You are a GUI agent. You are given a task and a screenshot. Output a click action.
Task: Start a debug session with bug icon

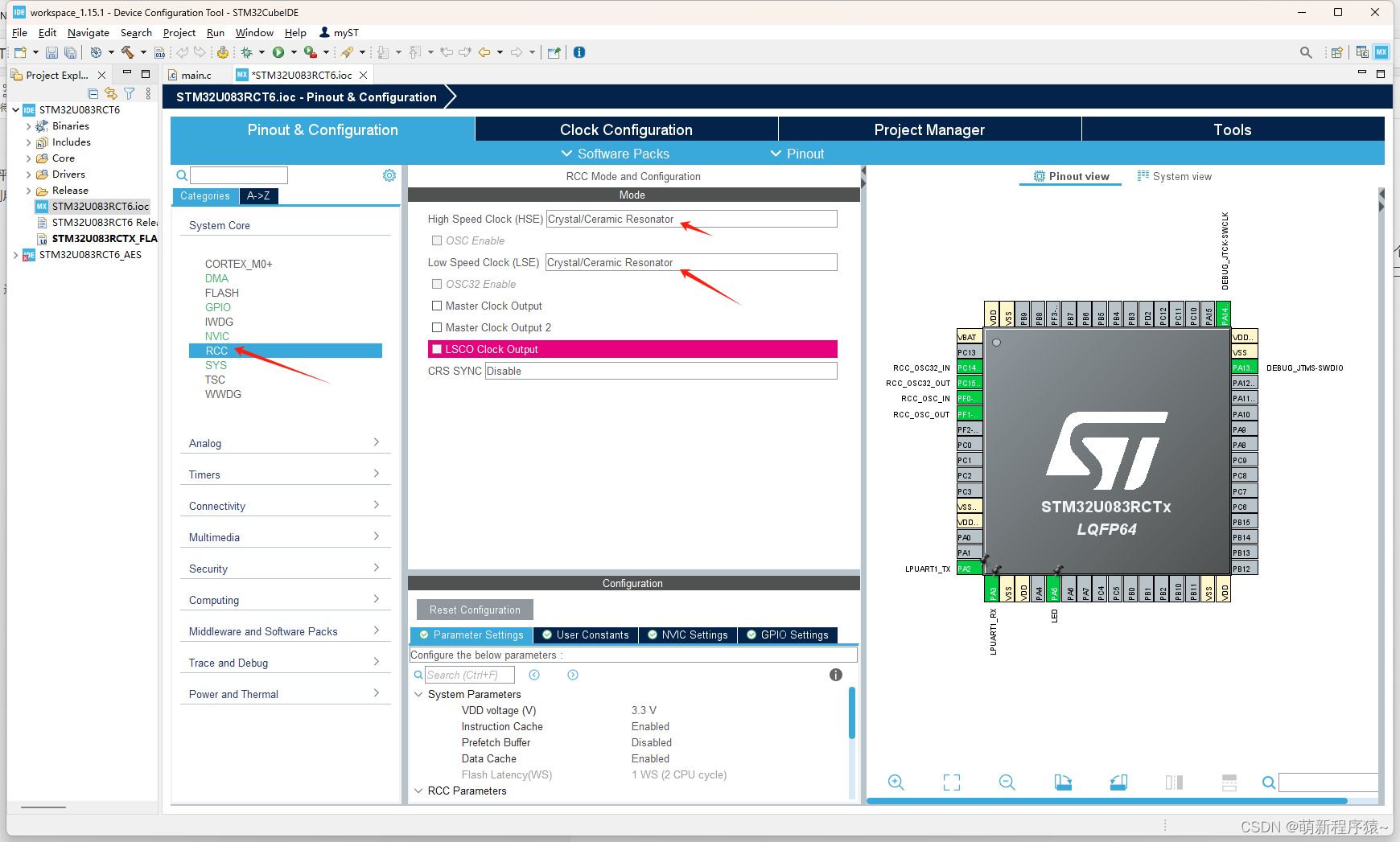click(x=247, y=52)
